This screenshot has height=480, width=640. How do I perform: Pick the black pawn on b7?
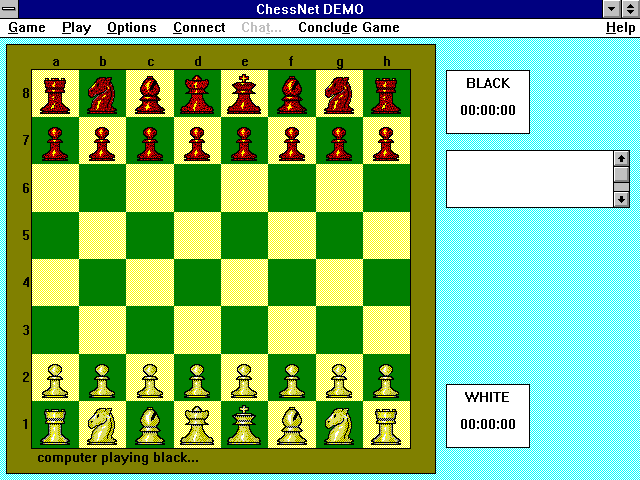click(102, 144)
